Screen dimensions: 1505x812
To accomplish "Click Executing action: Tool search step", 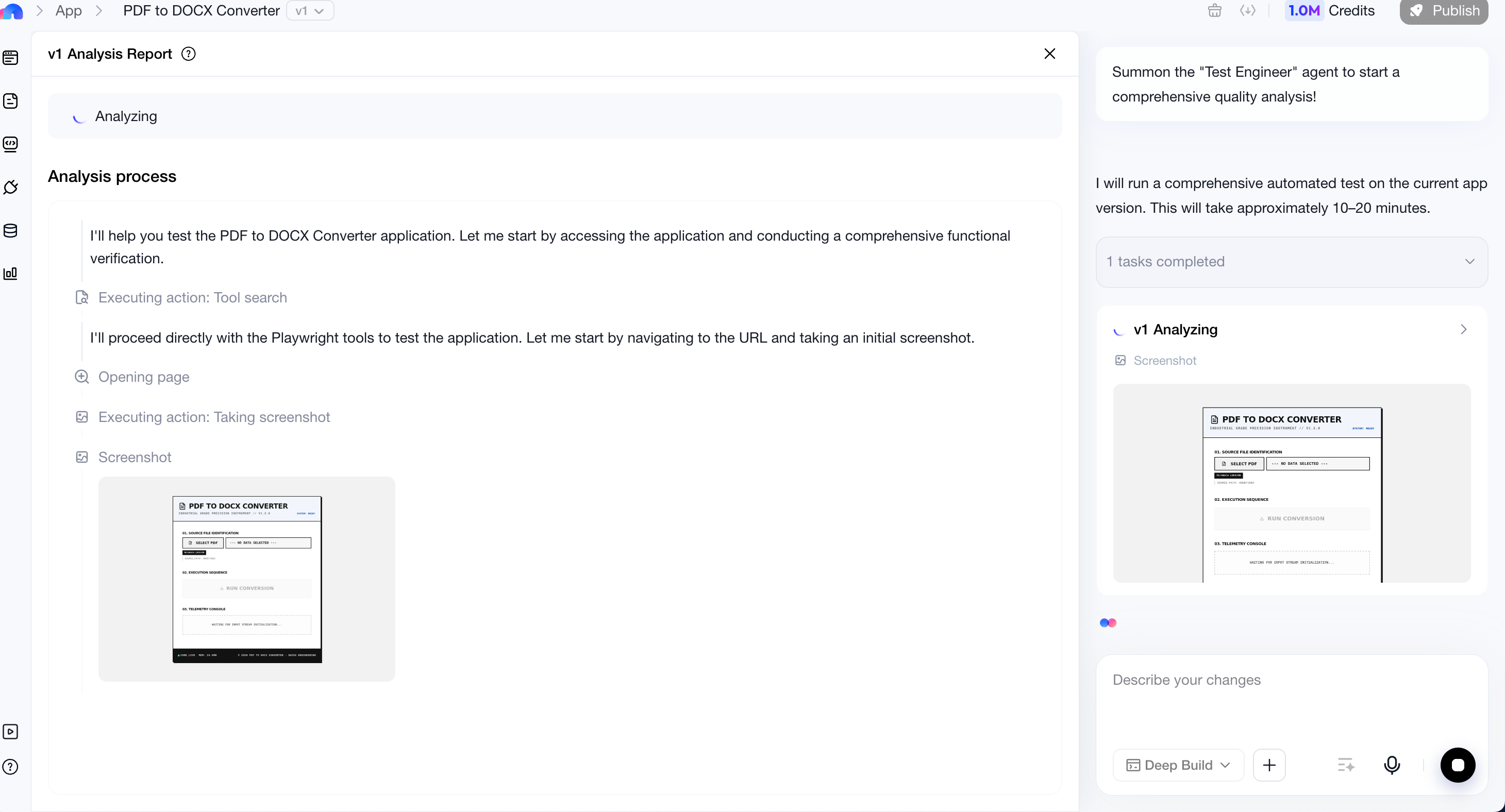I will pyautogui.click(x=192, y=298).
